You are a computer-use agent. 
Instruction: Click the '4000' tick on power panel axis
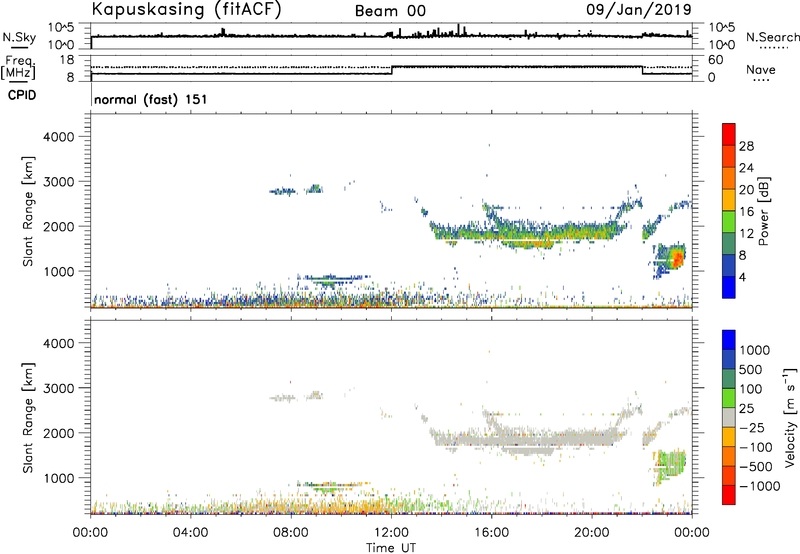click(58, 137)
